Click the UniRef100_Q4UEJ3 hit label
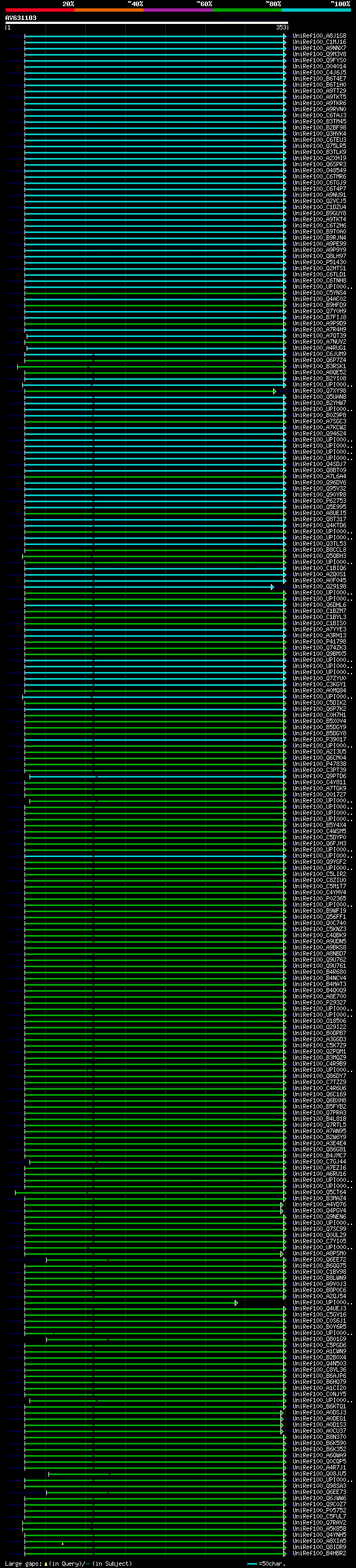 [x=319, y=1308]
